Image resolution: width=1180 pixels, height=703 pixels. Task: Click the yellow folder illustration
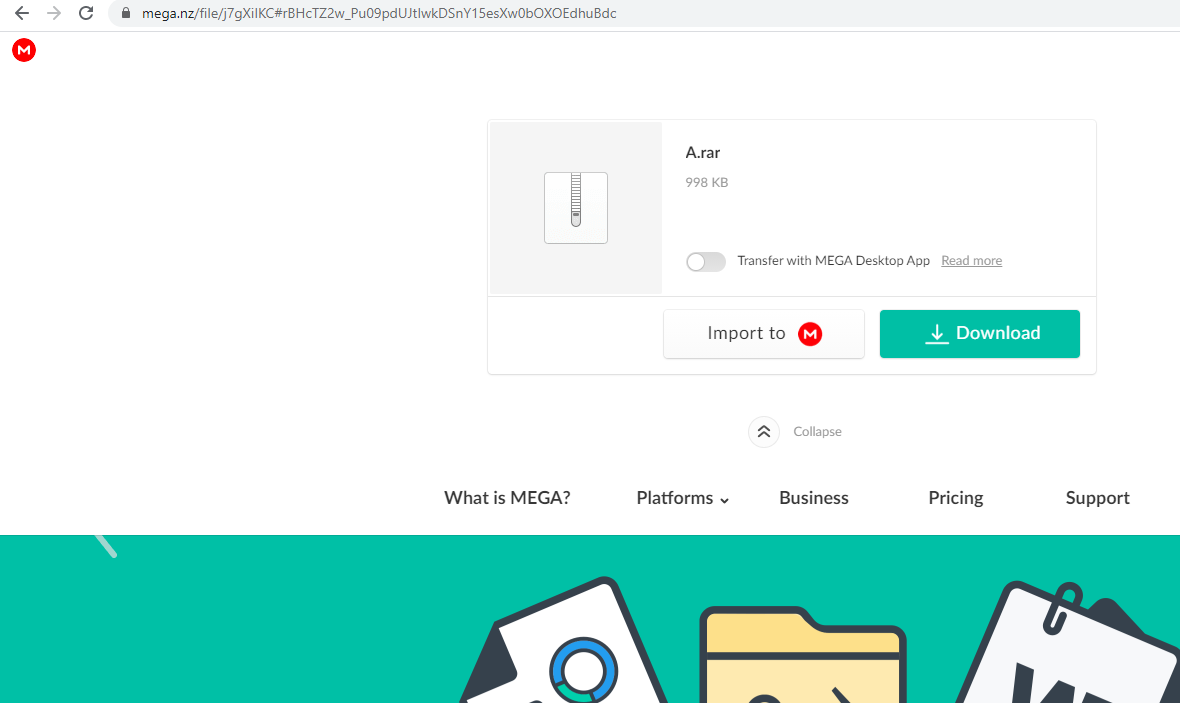(x=803, y=654)
